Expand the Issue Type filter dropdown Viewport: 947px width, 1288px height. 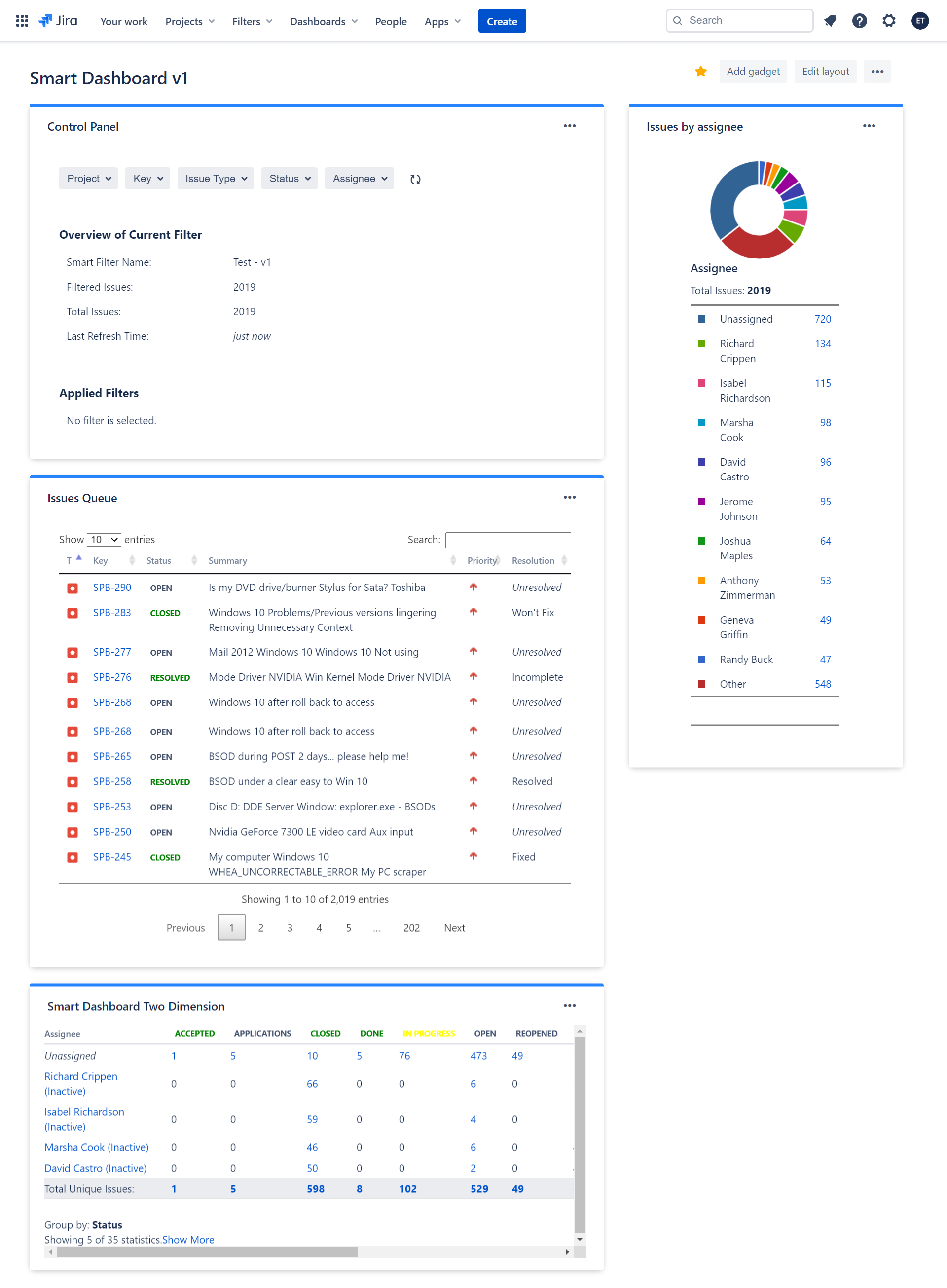coord(216,178)
